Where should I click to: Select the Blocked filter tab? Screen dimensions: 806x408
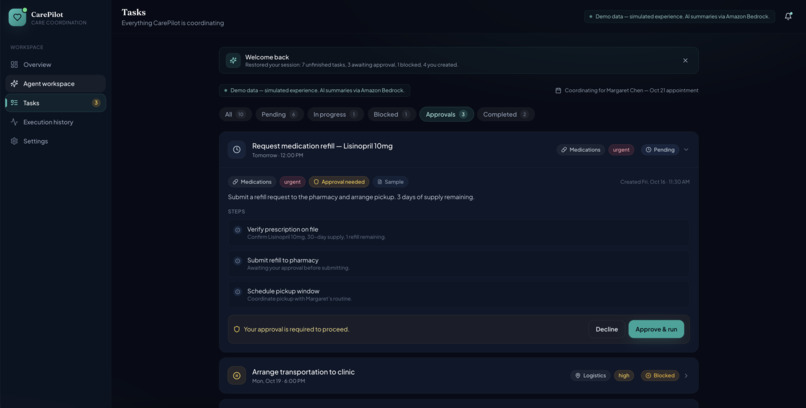(392, 115)
